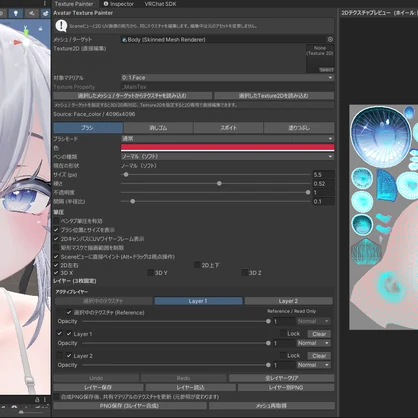The width and height of the screenshot is (418, 418).
Task: Click the red brush color swatch
Action: [227, 147]
